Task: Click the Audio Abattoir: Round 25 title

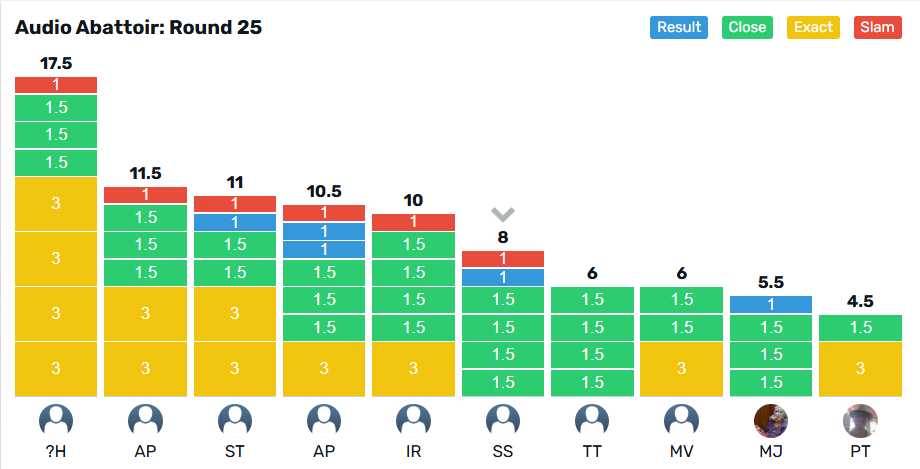Action: (x=138, y=27)
